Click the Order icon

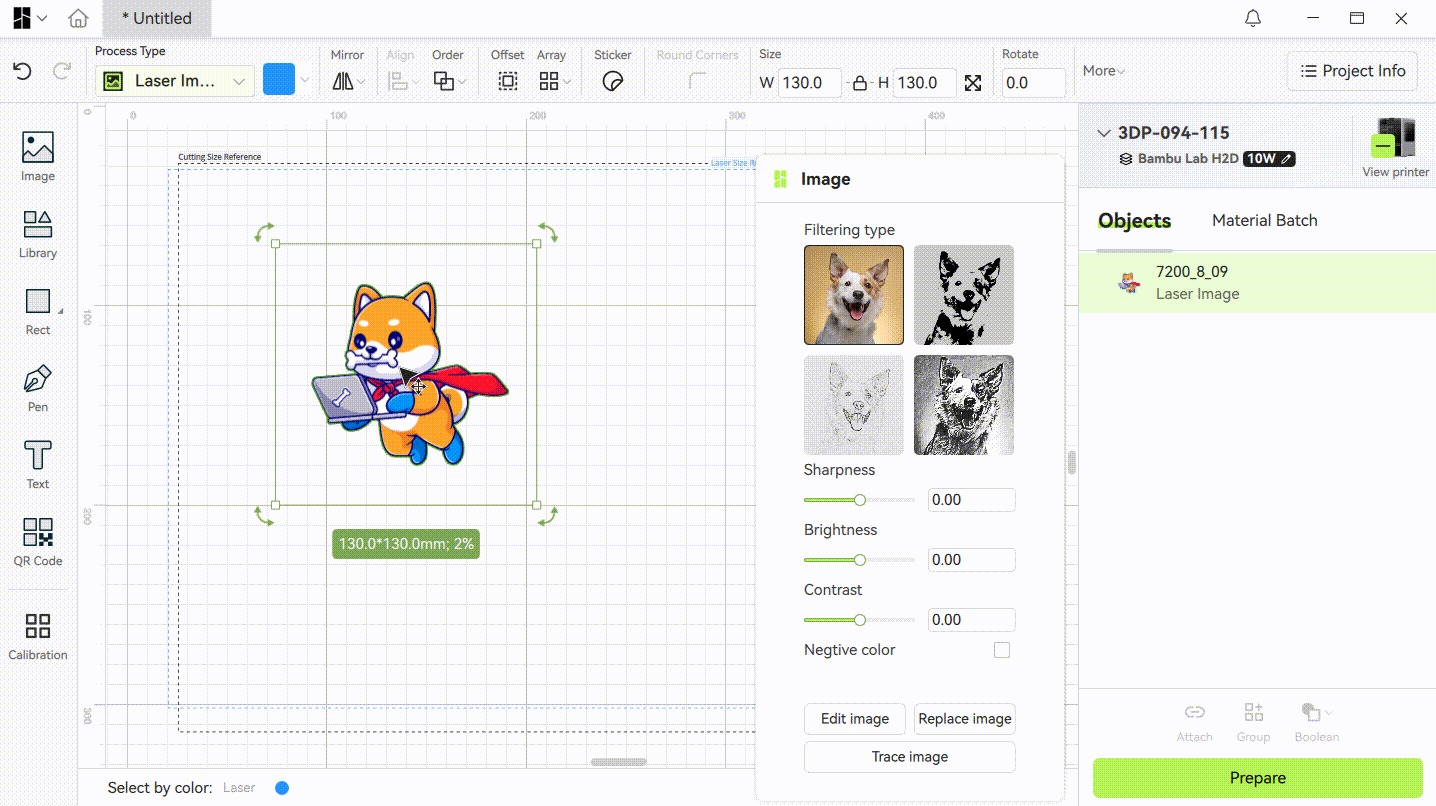(444, 82)
